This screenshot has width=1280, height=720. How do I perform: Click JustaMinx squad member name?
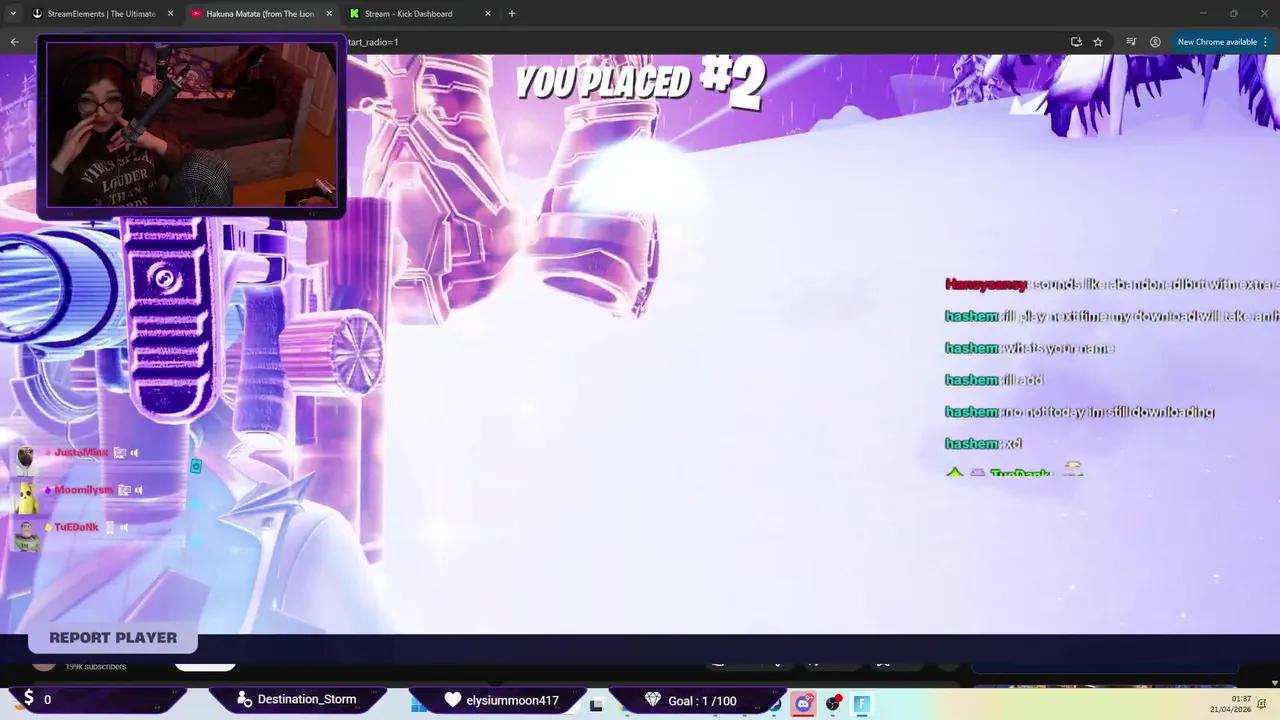click(81, 453)
